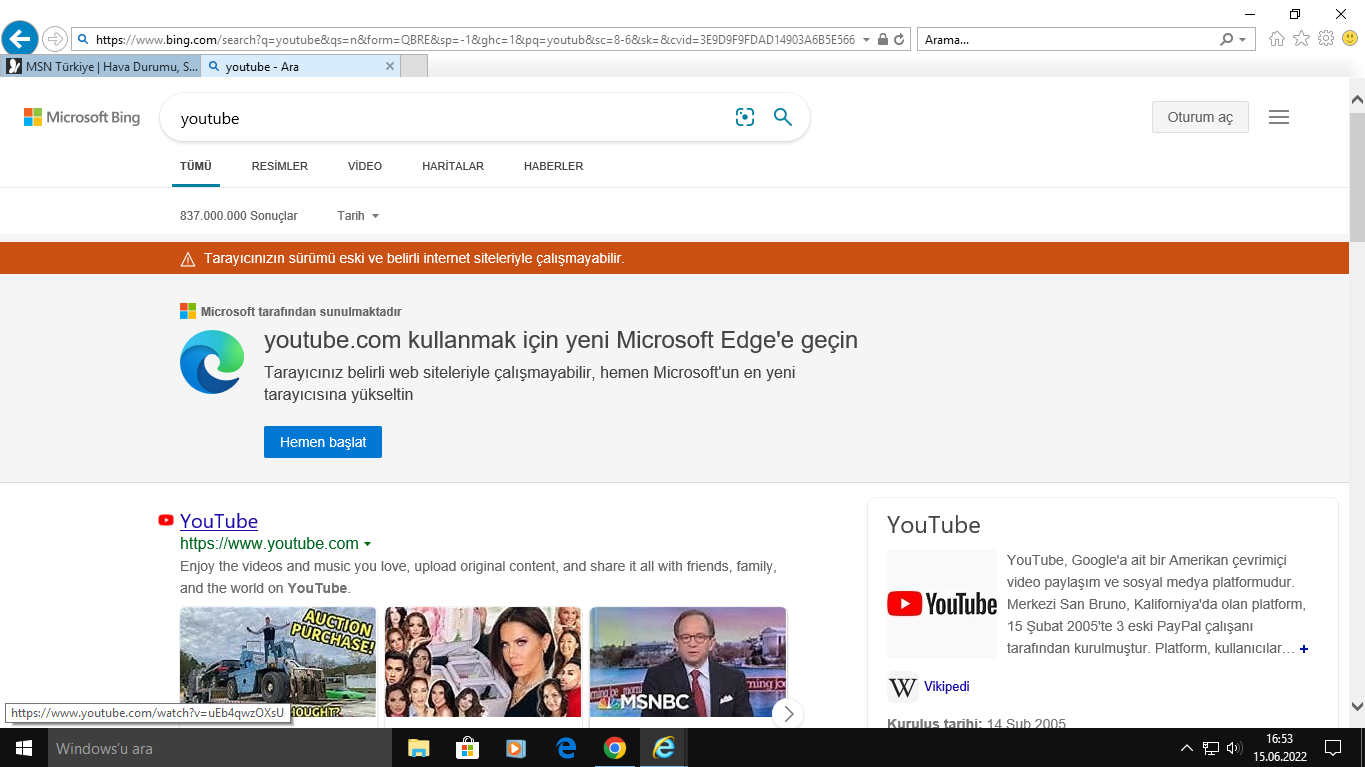
Task: Switch to the RESİMLER tab
Action: point(280,166)
